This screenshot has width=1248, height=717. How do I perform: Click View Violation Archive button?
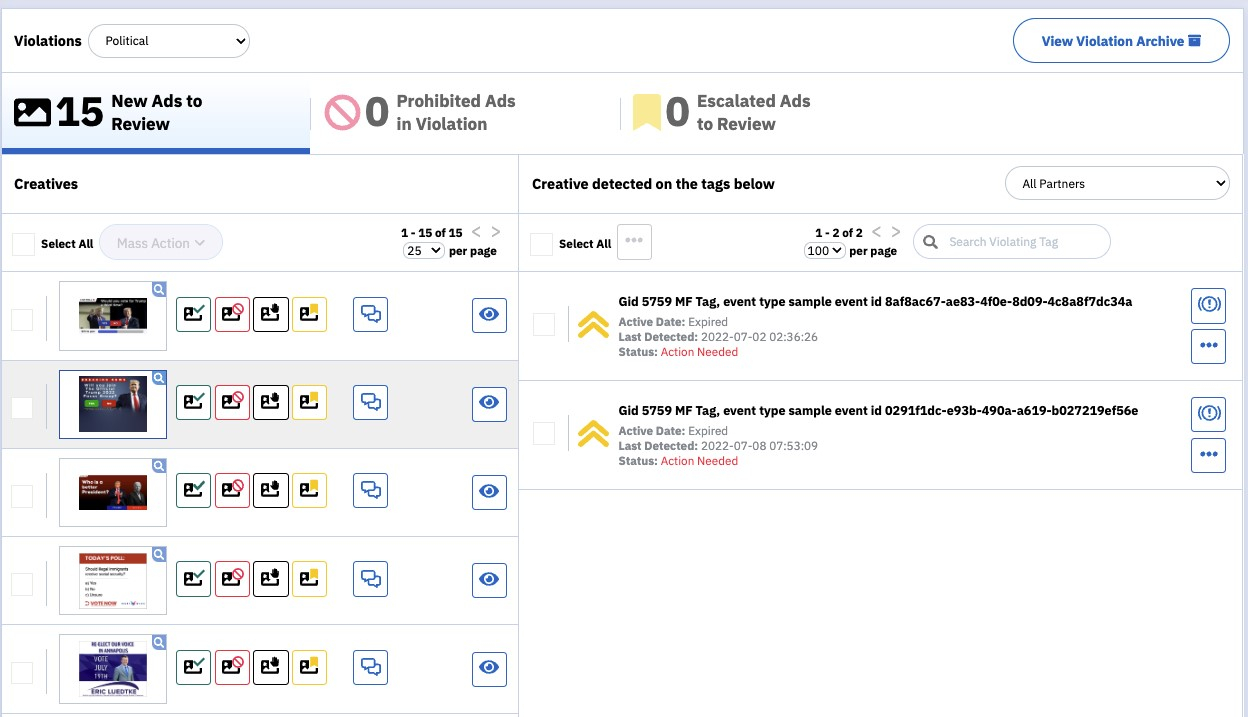(x=1120, y=41)
